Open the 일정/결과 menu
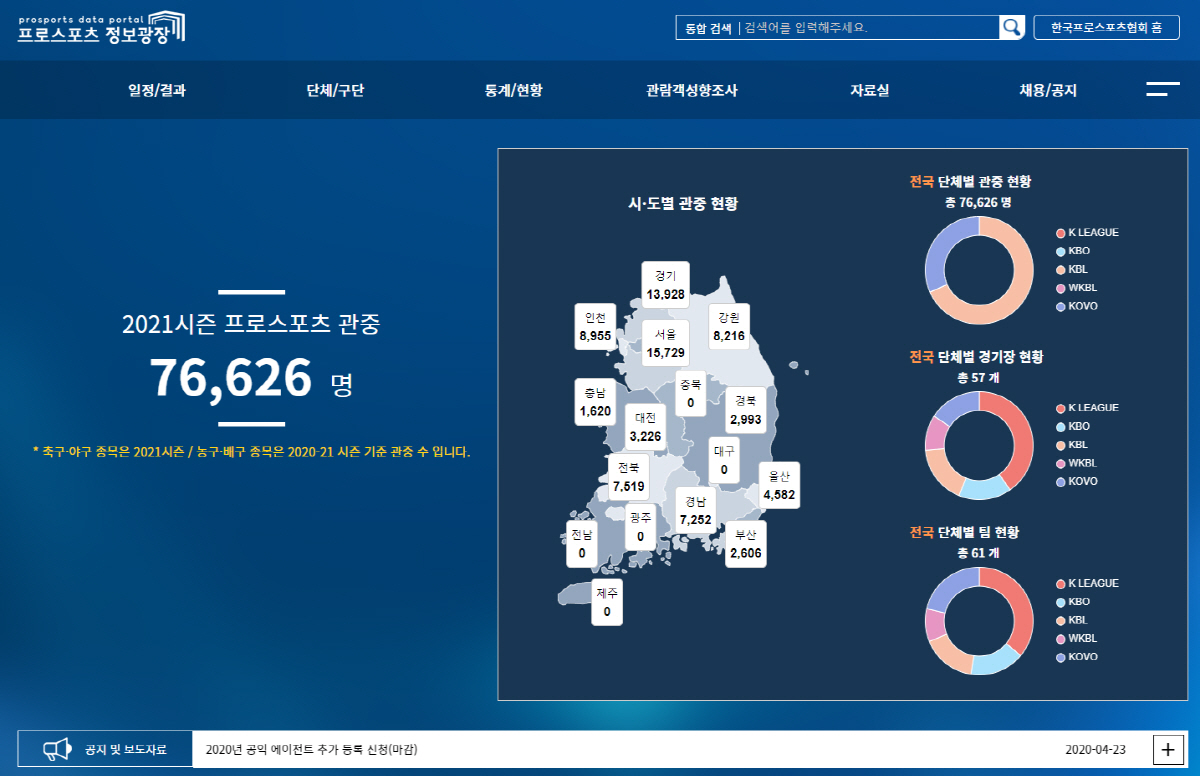The width and height of the screenshot is (1200, 776). tap(157, 90)
